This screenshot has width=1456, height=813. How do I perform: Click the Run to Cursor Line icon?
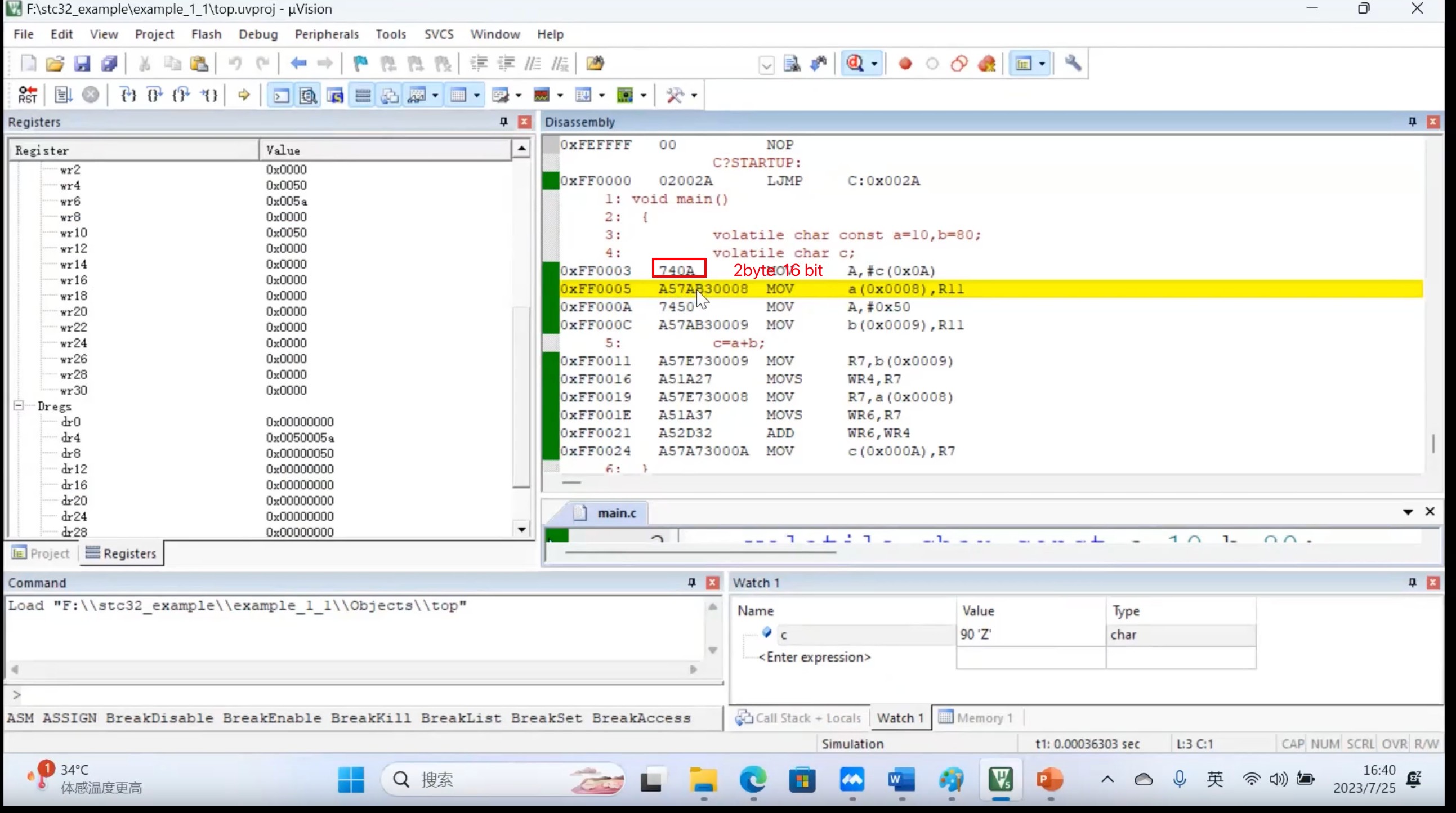[x=209, y=95]
